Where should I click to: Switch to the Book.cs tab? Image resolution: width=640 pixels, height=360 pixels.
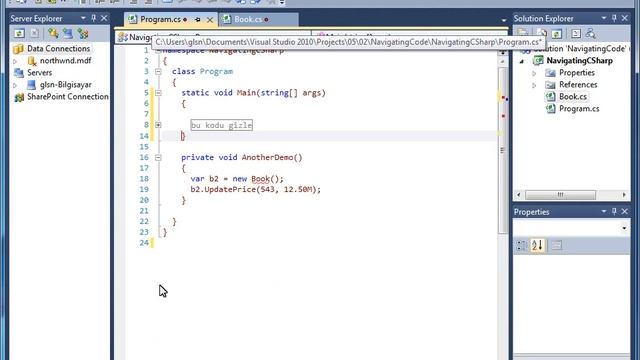(248, 19)
